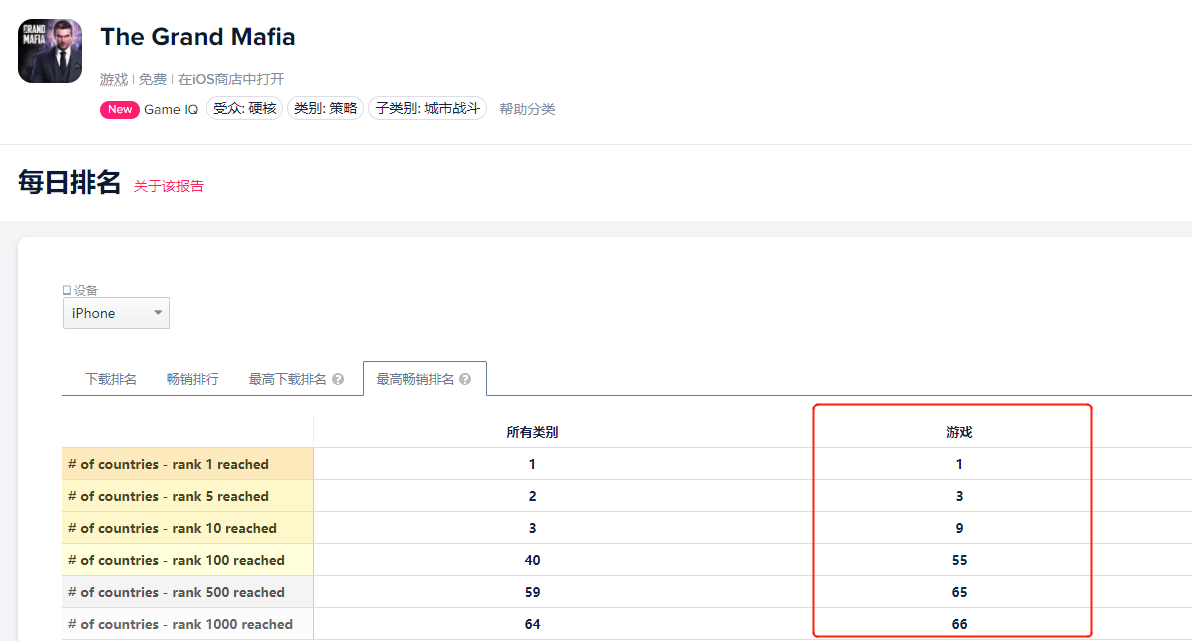Click help icon beside 最高下载排名
This screenshot has width=1192, height=641.
(x=338, y=379)
